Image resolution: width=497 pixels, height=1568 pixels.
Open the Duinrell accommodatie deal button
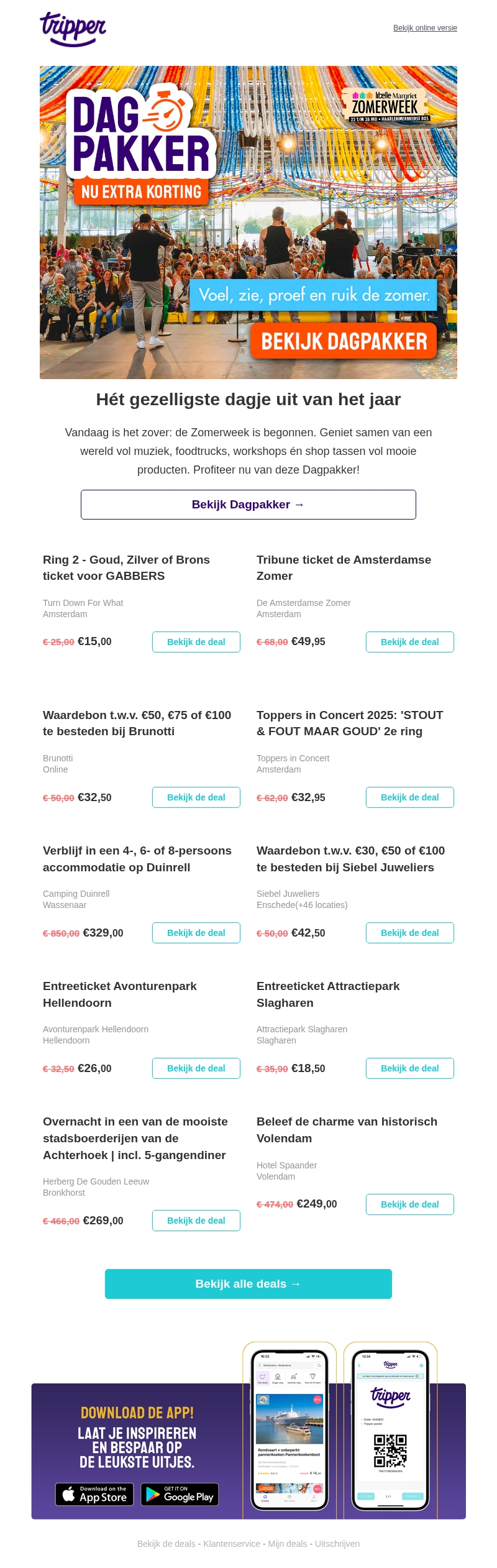coord(196,933)
